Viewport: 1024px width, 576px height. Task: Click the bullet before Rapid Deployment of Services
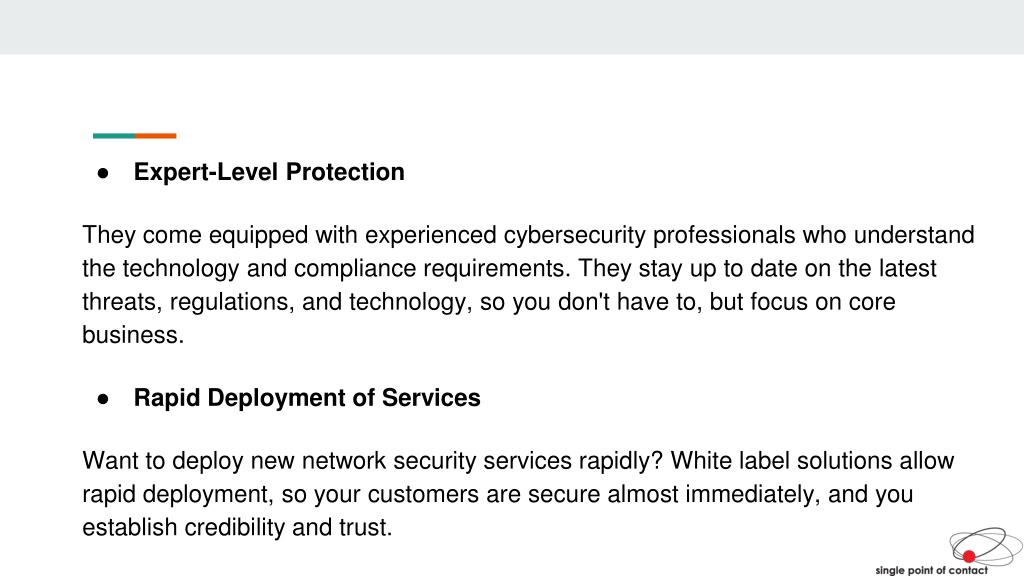tap(103, 399)
